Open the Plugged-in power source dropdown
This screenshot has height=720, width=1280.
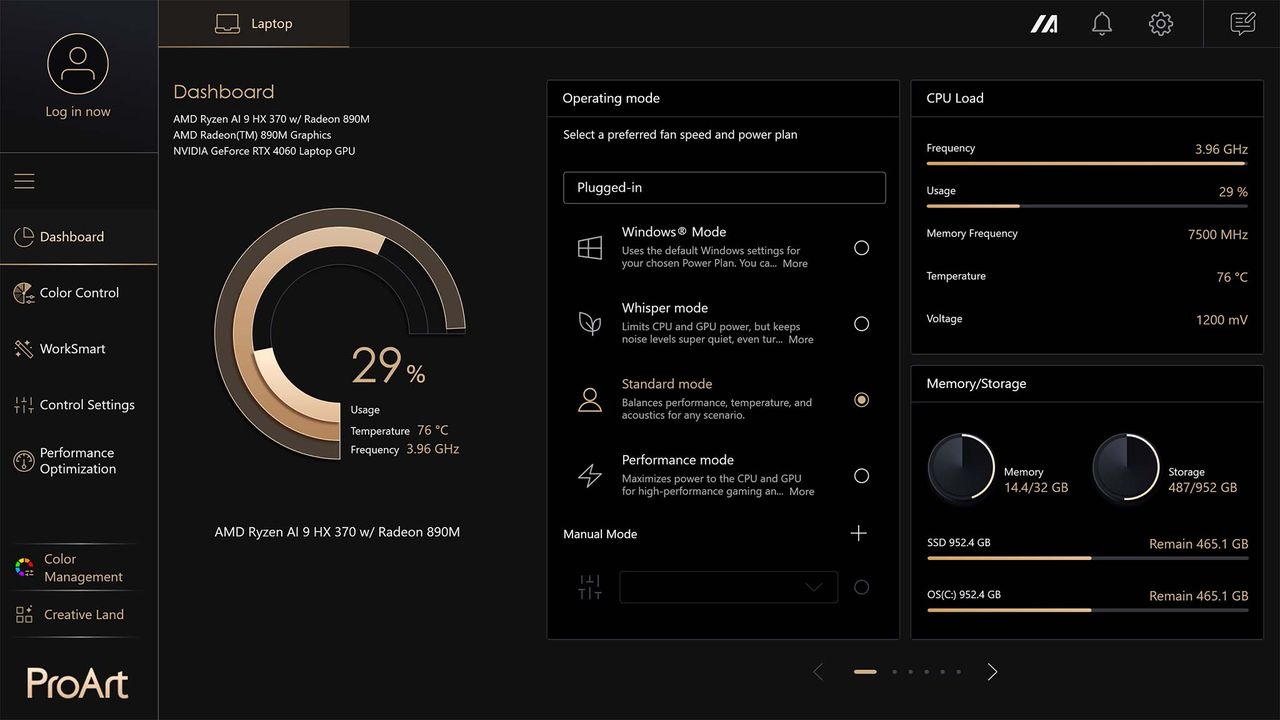pos(724,188)
